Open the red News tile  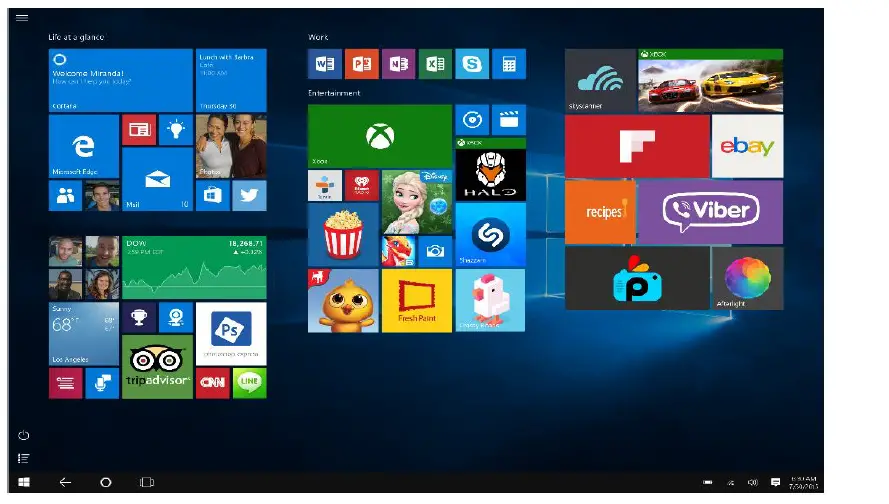click(139, 130)
